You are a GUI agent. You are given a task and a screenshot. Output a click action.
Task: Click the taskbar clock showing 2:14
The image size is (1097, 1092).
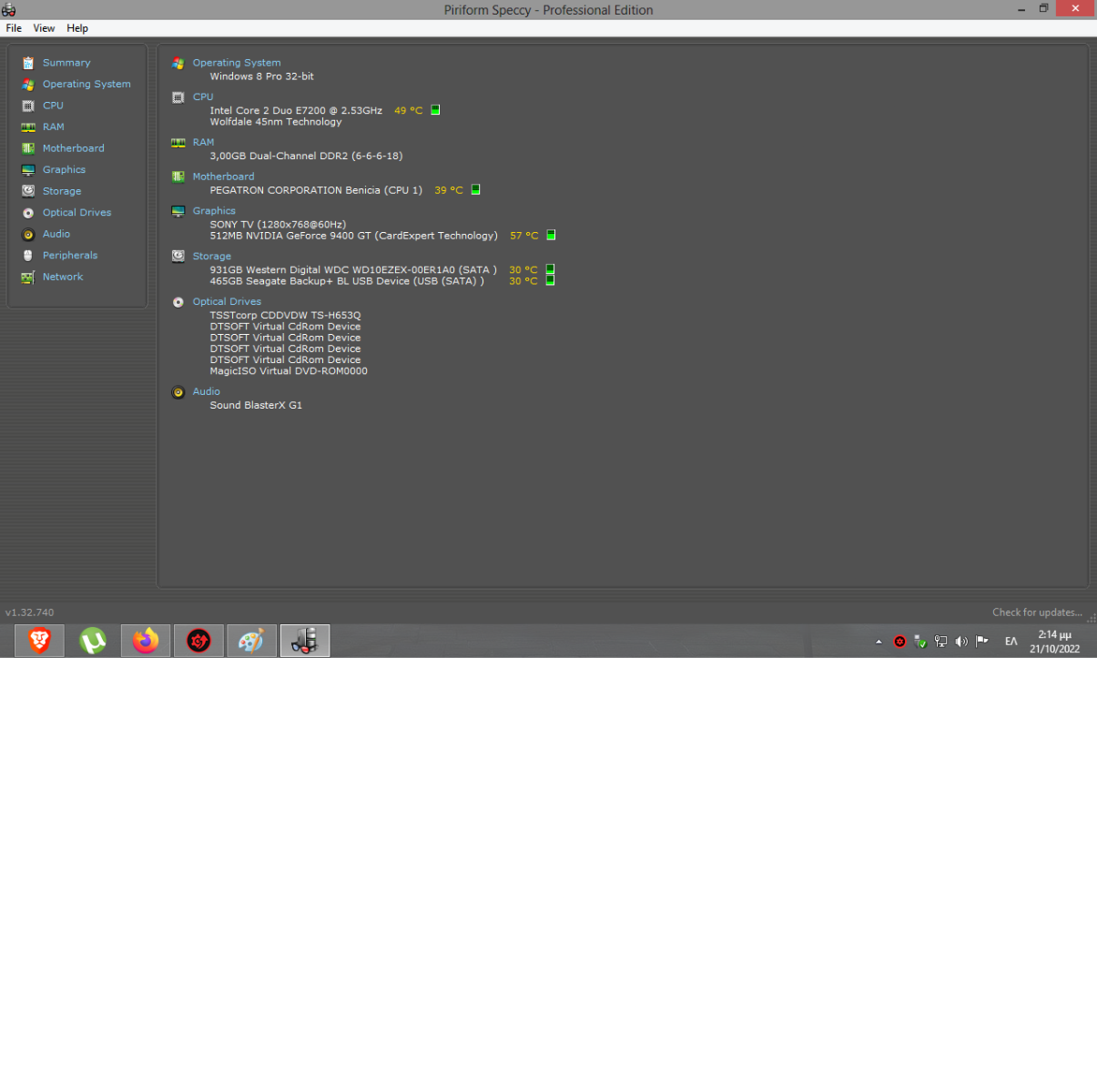click(x=1054, y=642)
